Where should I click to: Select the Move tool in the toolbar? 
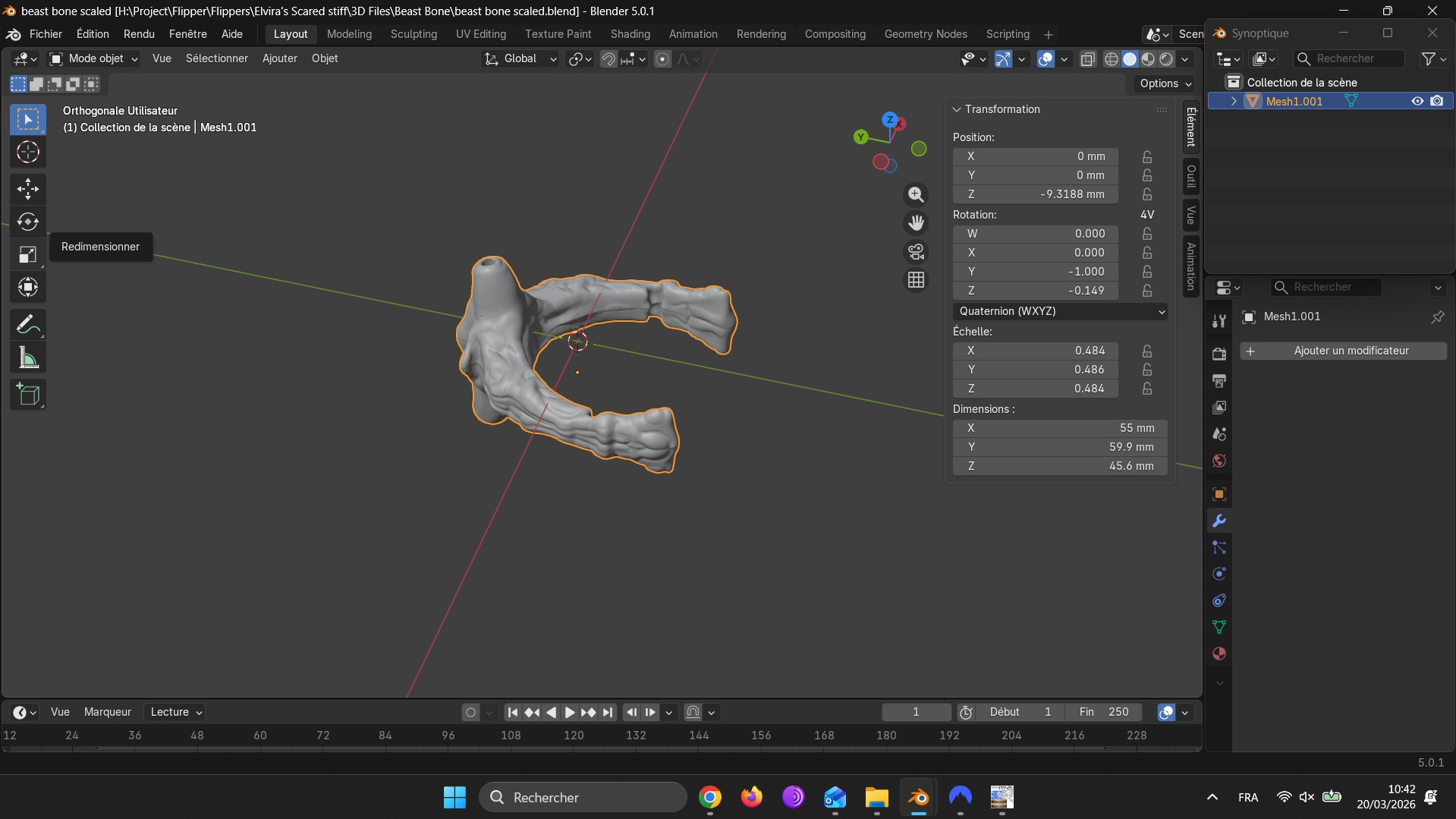coord(28,188)
